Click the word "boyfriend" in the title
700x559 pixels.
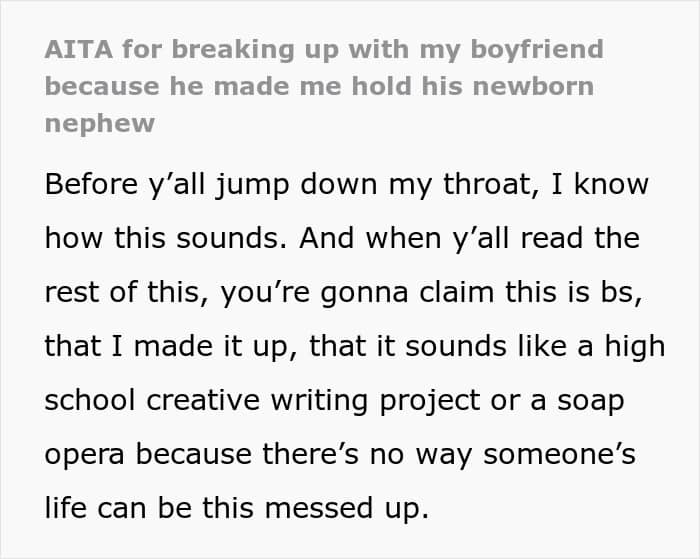537,50
